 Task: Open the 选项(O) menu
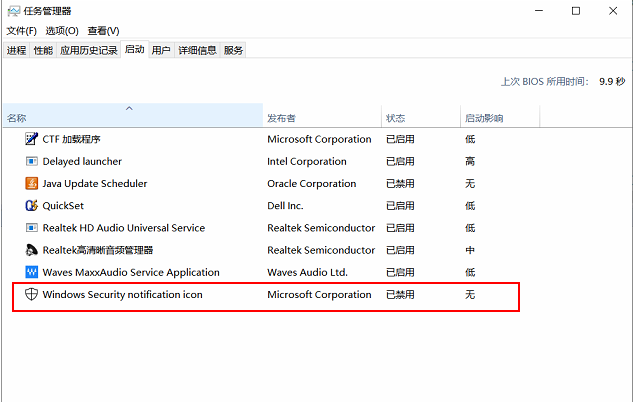(62, 31)
